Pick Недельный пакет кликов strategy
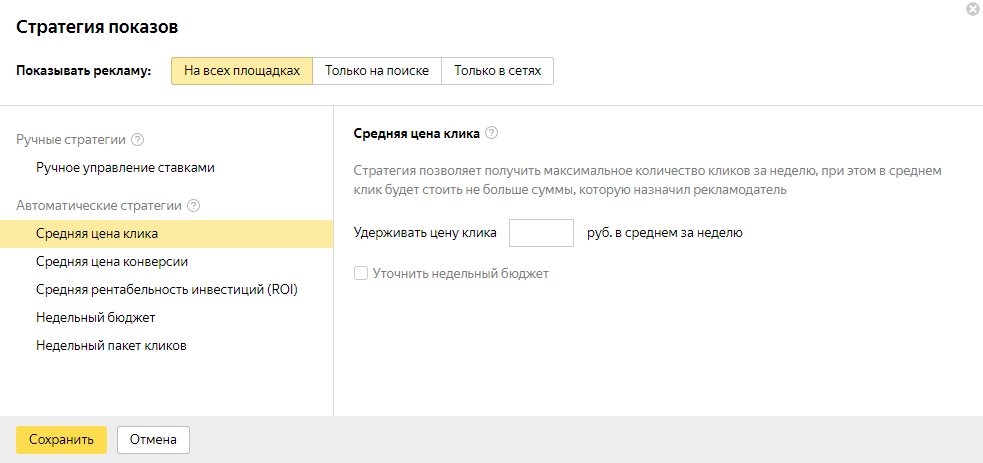Screen dimensions: 983x463 pyautogui.click(x=111, y=346)
